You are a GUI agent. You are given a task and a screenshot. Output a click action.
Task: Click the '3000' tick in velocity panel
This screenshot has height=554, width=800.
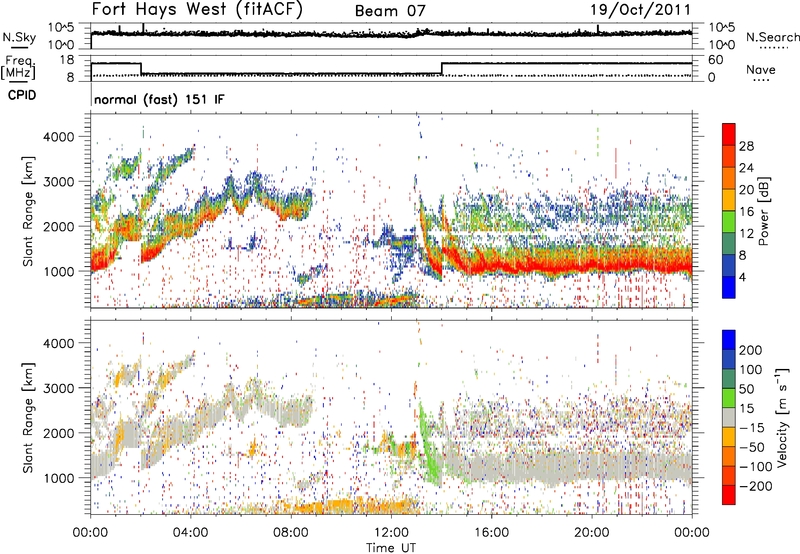pyautogui.click(x=59, y=388)
